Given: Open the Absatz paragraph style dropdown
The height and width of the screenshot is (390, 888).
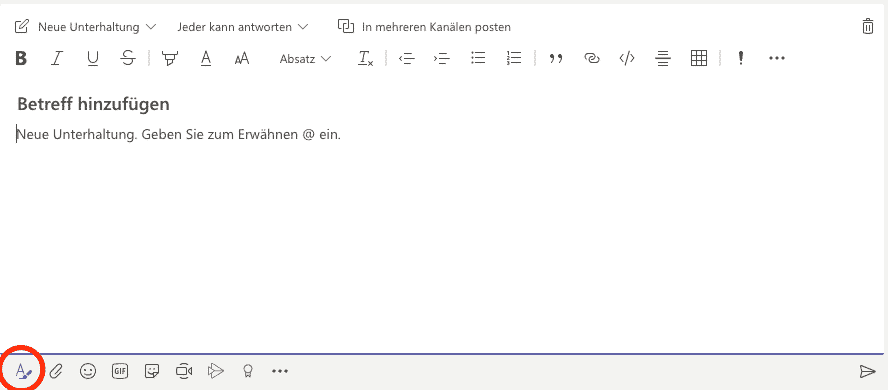Looking at the screenshot, I should pos(305,59).
